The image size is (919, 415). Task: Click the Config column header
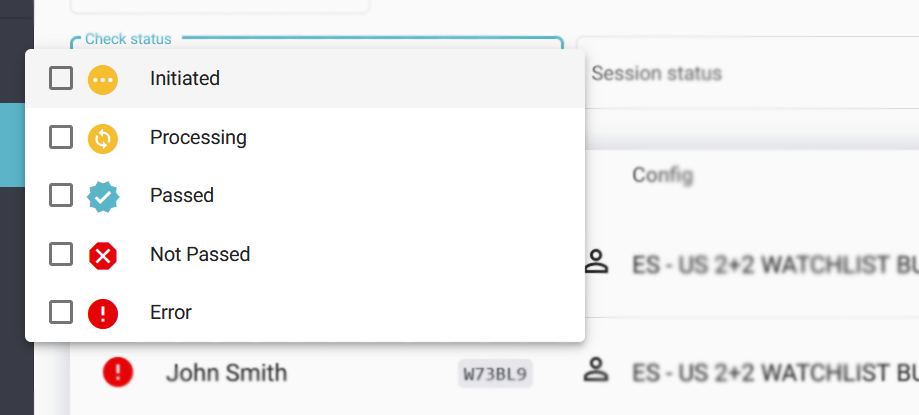pyautogui.click(x=662, y=176)
